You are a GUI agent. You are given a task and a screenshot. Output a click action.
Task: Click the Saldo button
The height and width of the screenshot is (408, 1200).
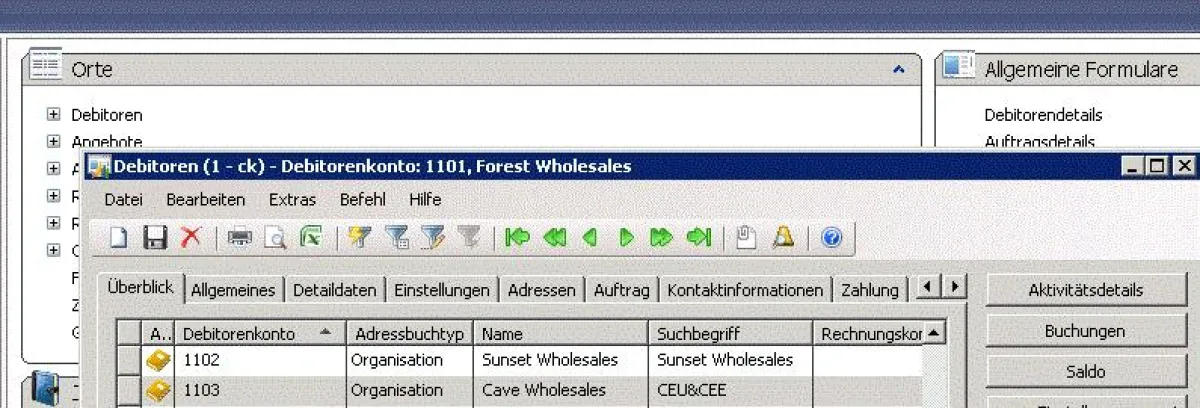pos(1085,371)
